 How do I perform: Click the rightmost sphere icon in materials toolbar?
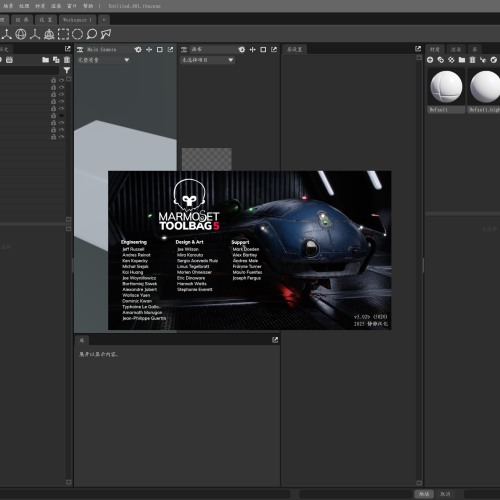pyautogui.click(x=494, y=60)
